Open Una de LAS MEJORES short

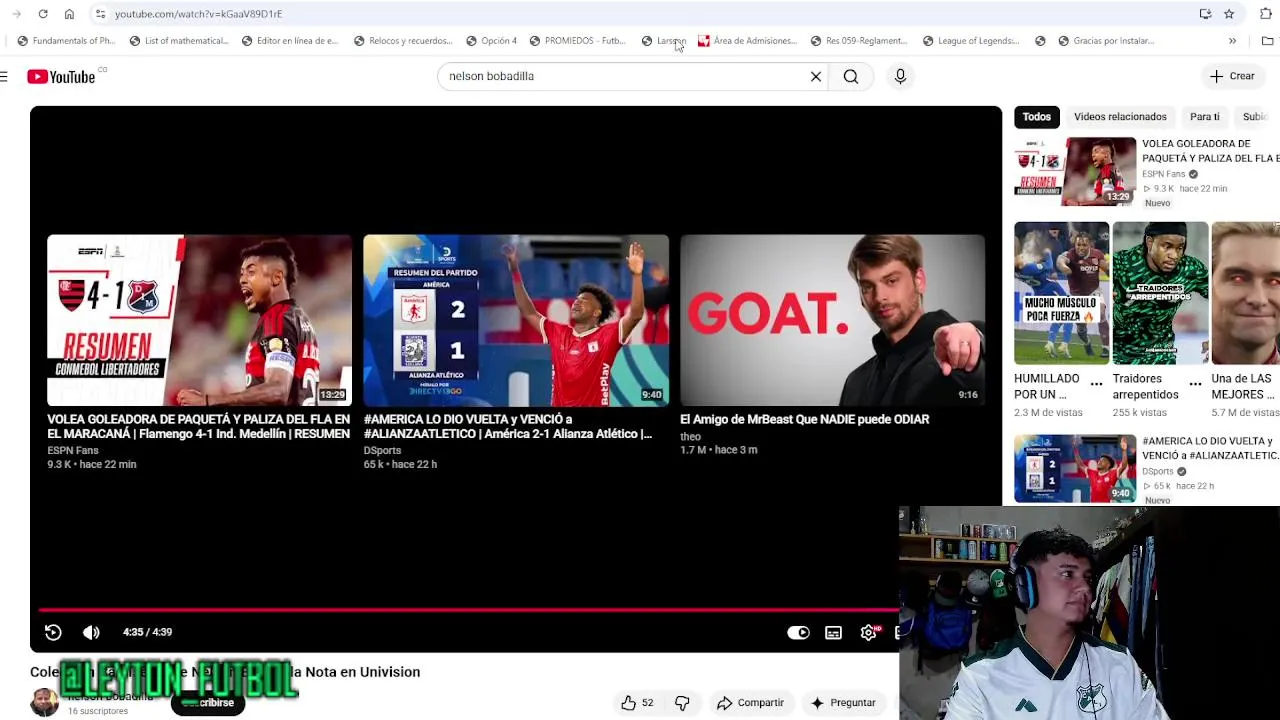click(x=1245, y=293)
